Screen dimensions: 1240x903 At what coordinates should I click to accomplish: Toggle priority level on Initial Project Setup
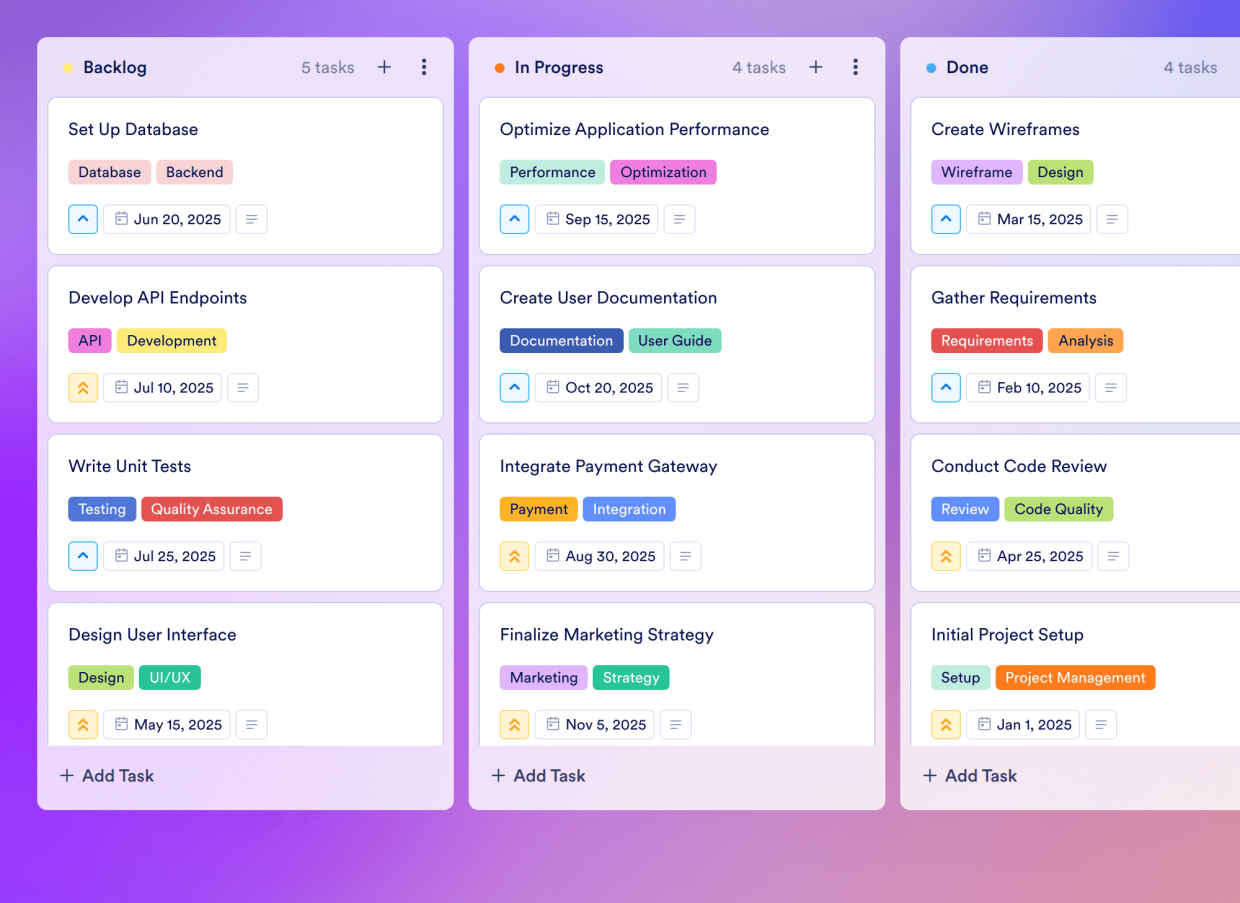[x=946, y=724]
